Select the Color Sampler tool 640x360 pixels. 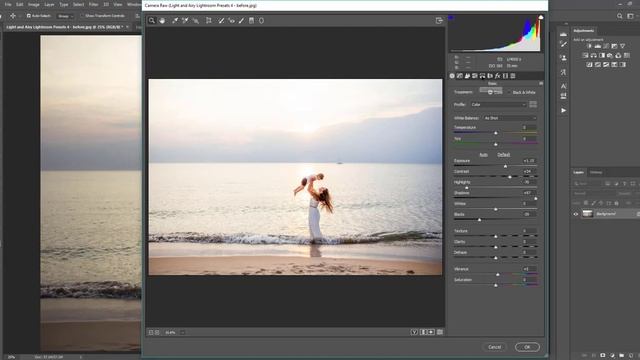pos(185,20)
